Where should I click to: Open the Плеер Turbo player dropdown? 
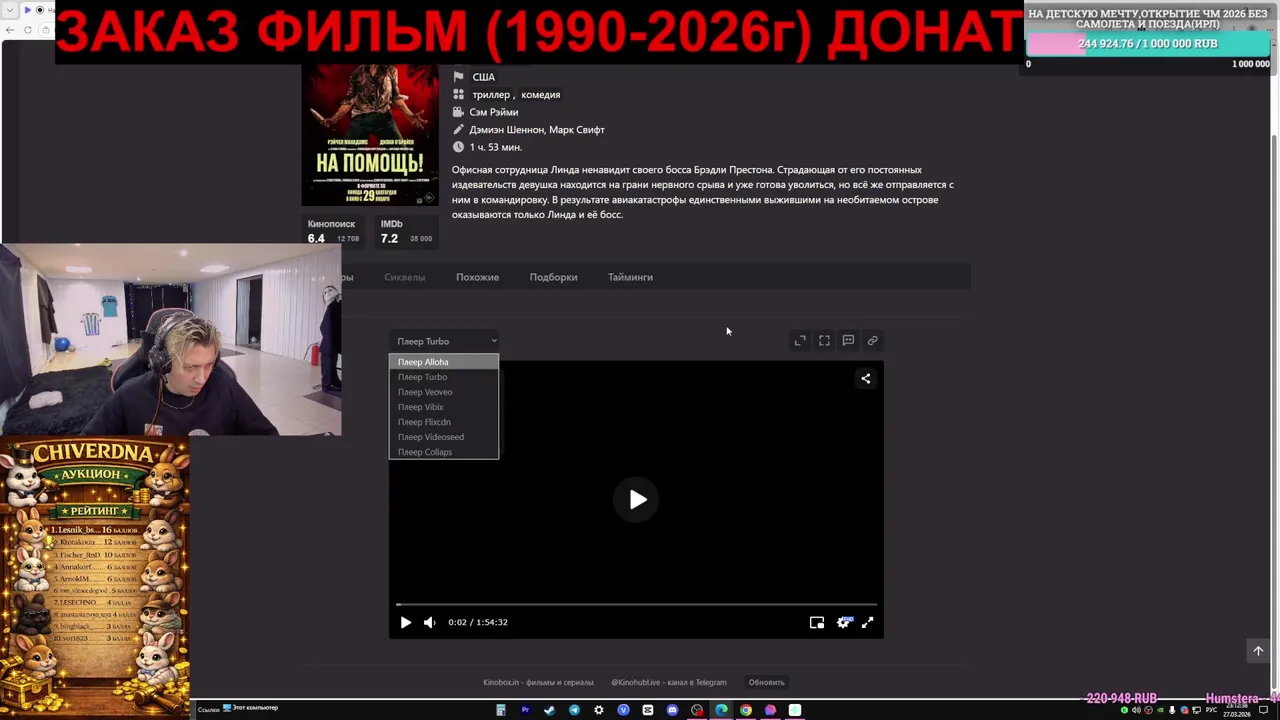444,341
